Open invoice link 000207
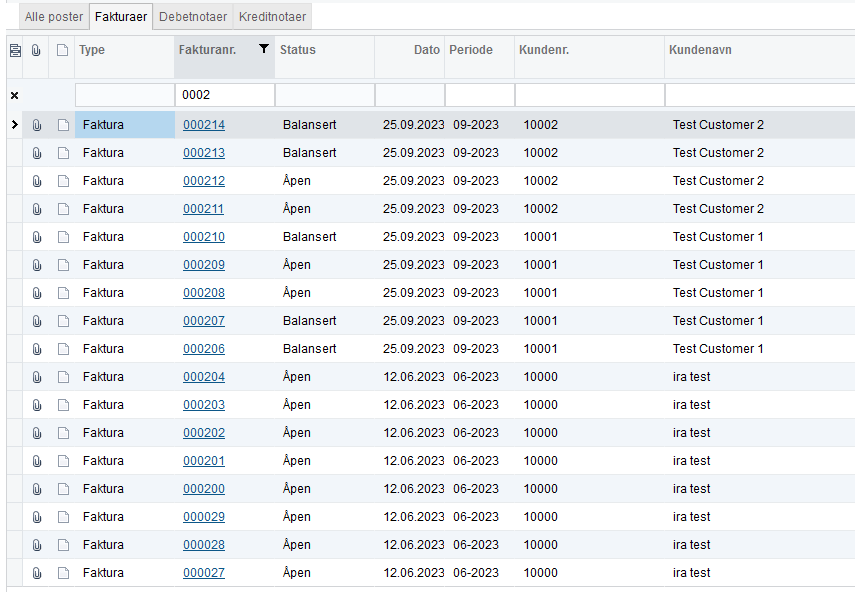Viewport: 855px width, 592px height. [204, 321]
